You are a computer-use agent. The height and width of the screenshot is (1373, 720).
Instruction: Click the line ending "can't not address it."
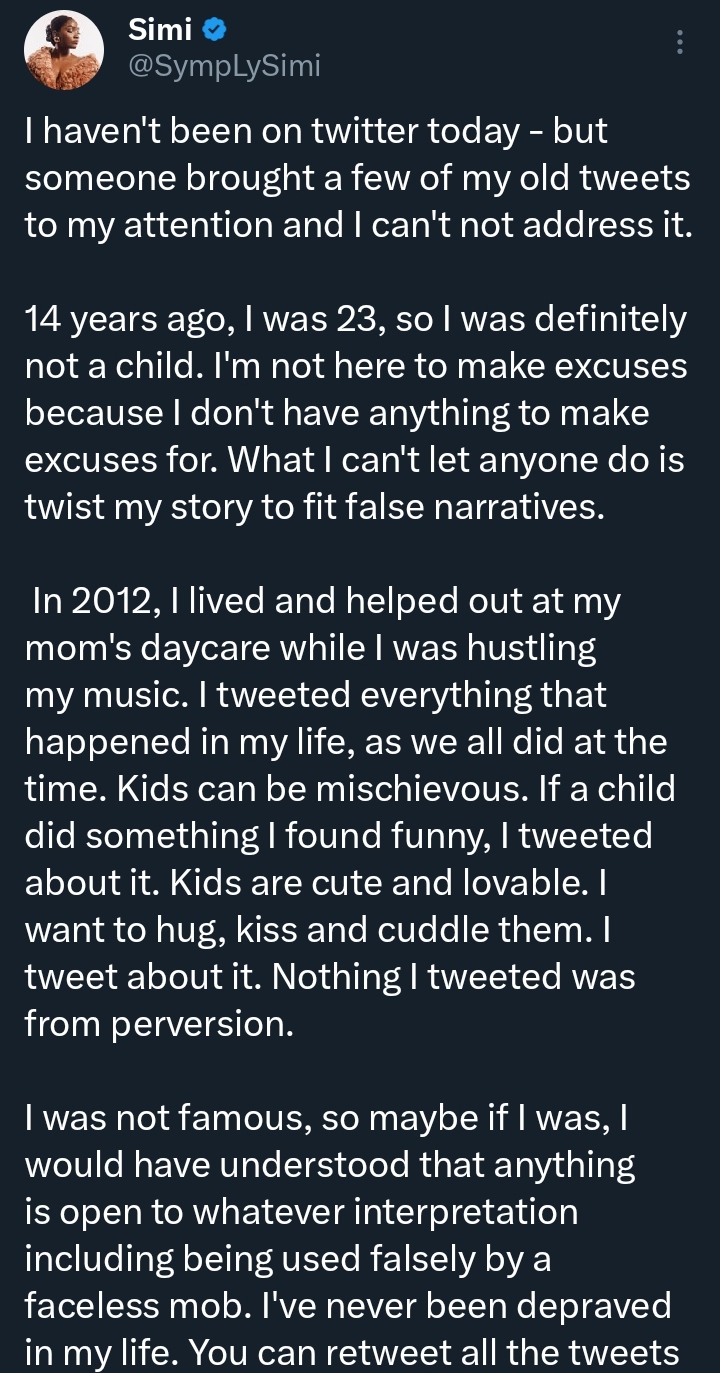pos(357,224)
